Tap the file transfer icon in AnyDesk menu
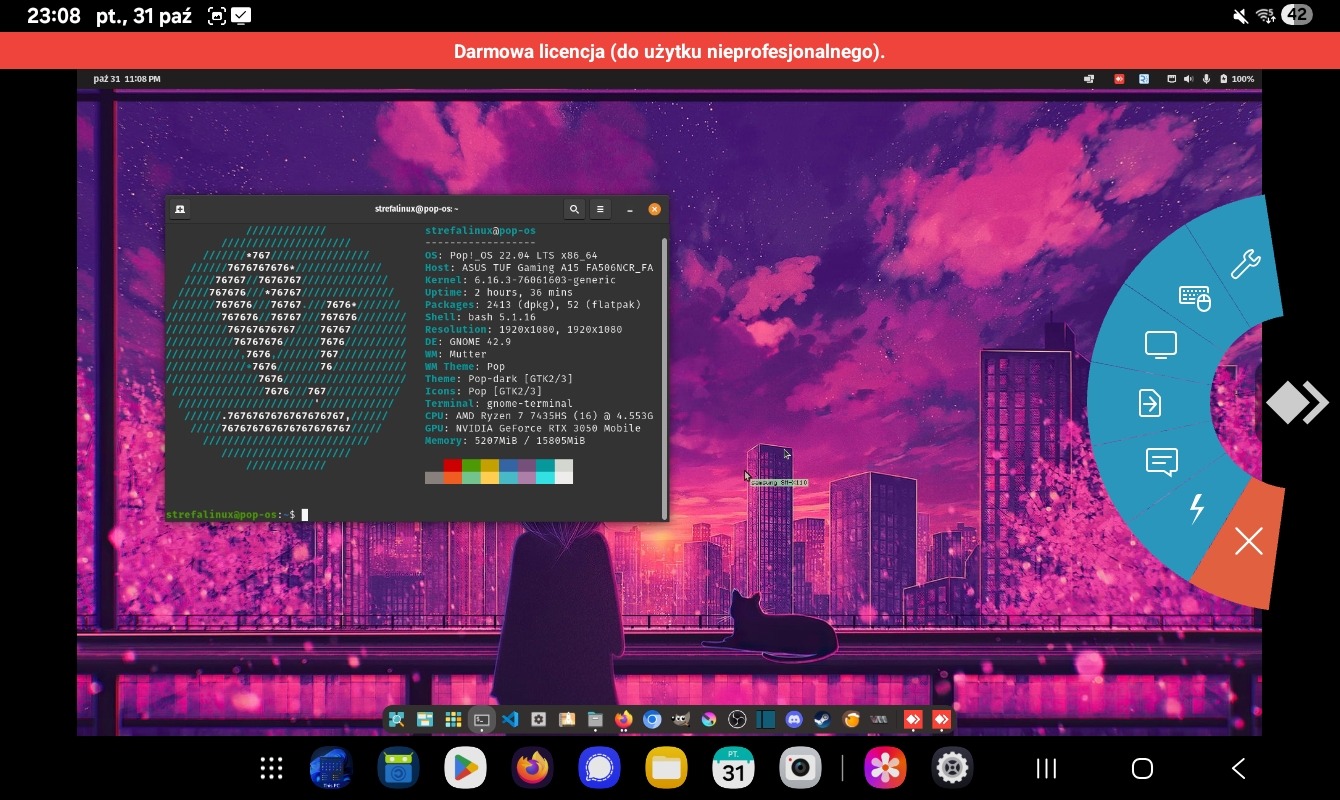Screen dimensions: 1340x800 [1150, 403]
